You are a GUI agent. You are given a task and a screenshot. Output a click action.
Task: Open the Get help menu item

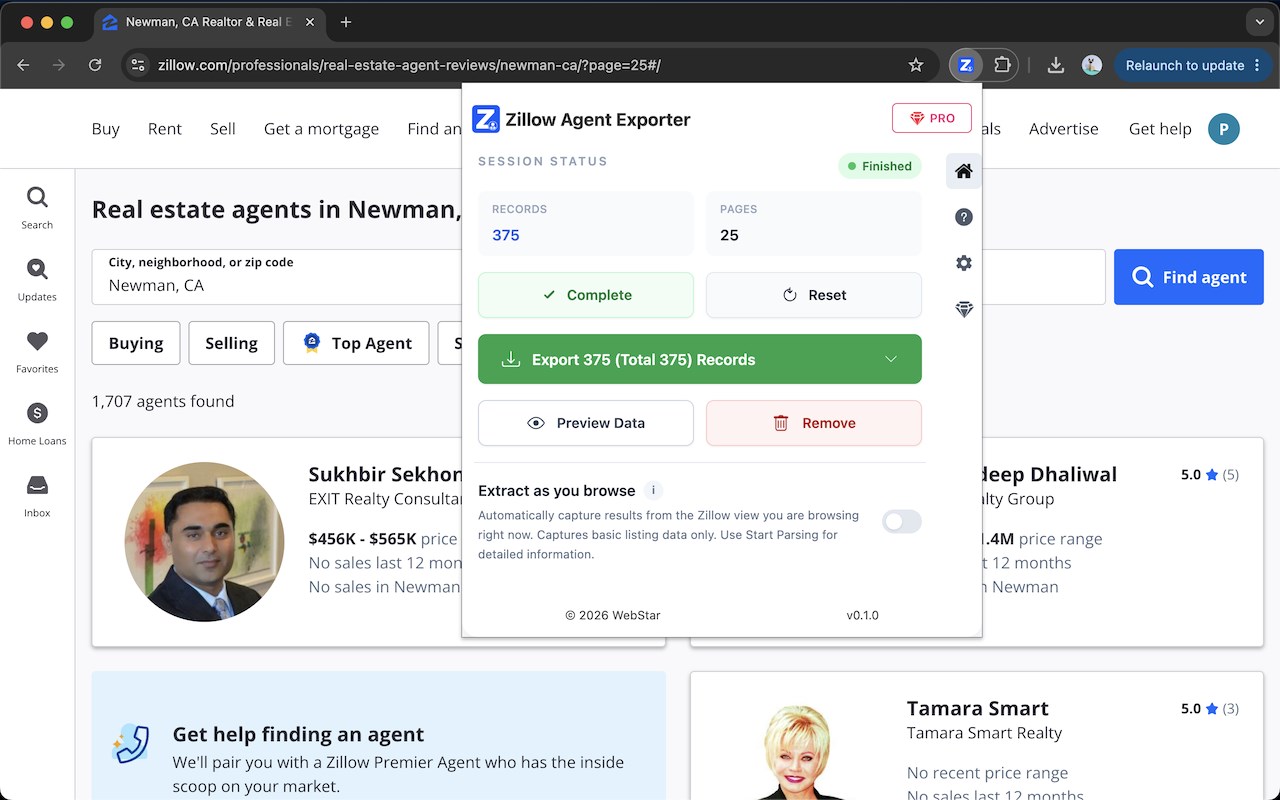coord(1160,129)
